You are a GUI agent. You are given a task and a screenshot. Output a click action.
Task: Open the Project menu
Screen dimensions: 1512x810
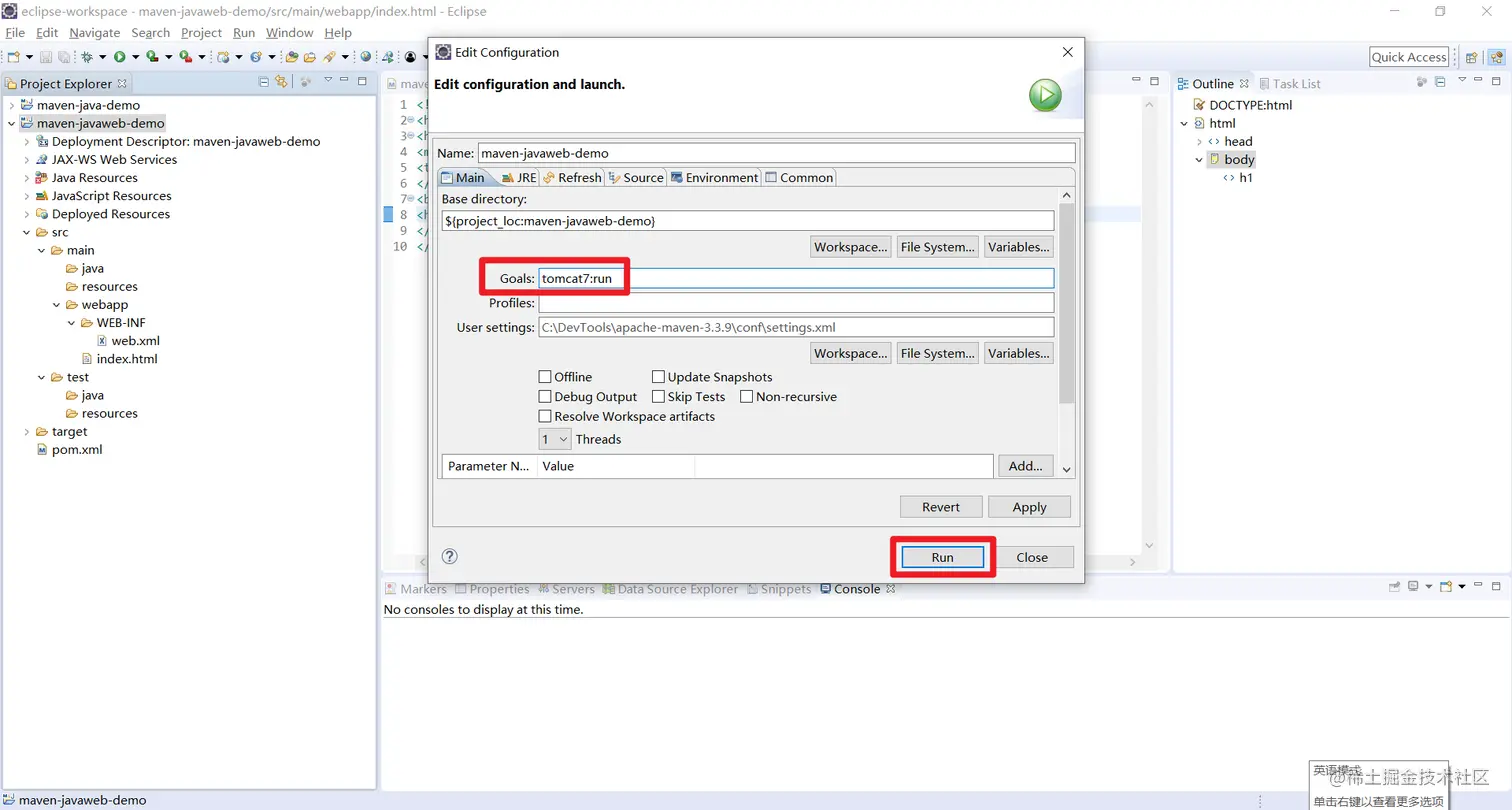coord(201,33)
